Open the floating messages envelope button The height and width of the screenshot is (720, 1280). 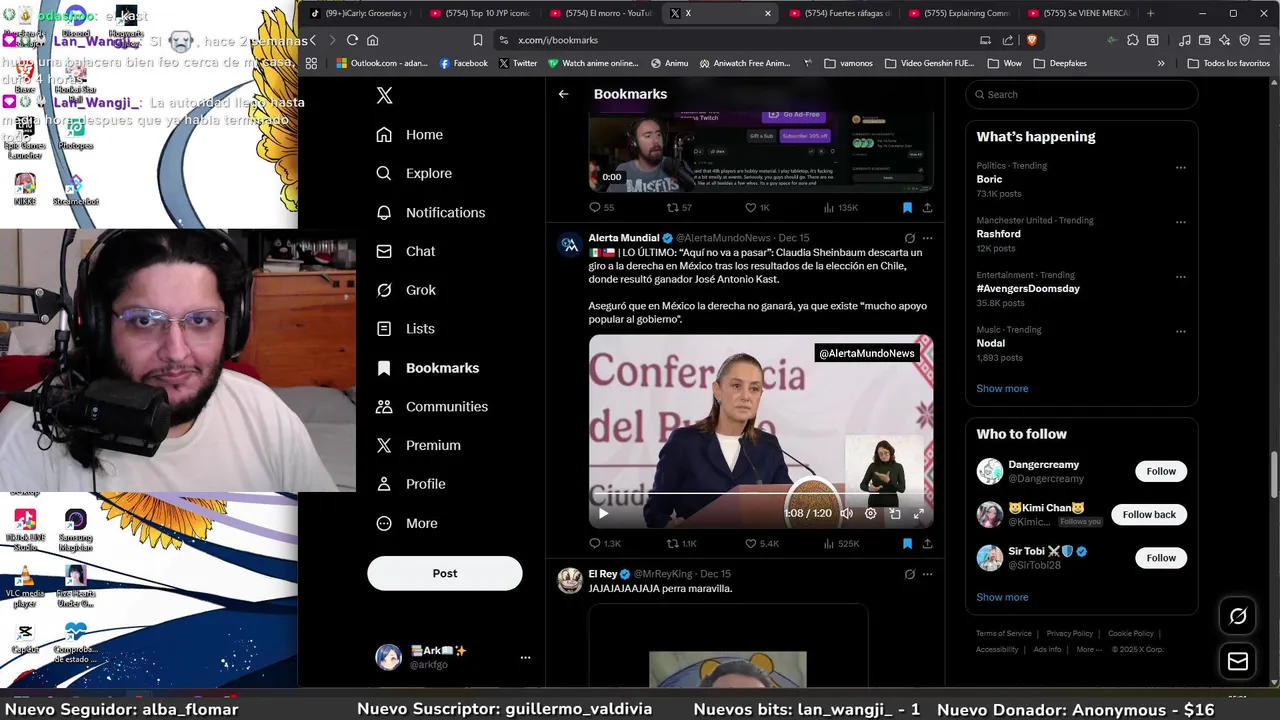[1238, 661]
